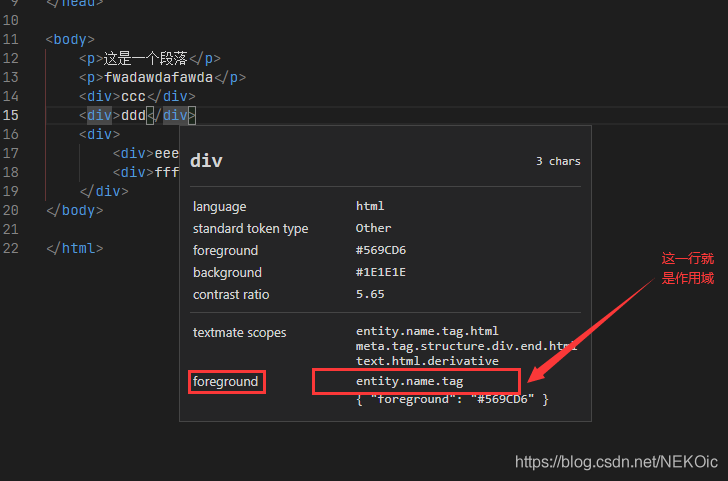Click the opening div tag on line 16

coord(99,135)
